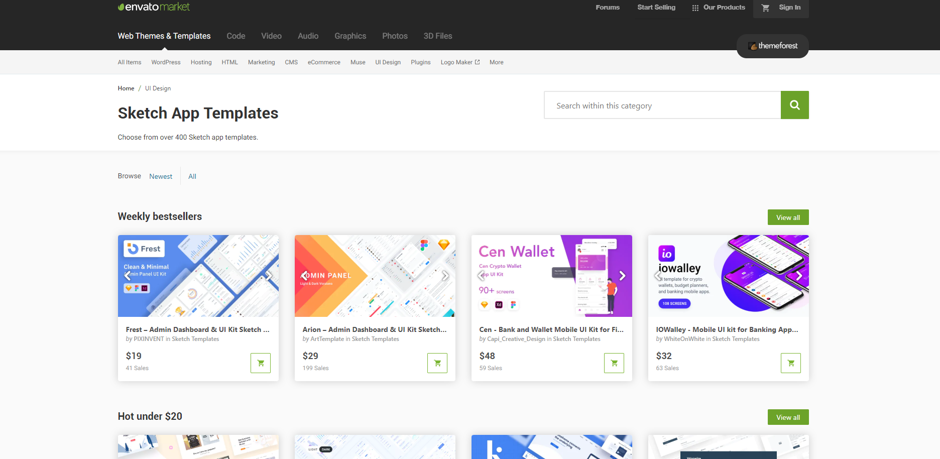Screen dimensions: 940x459
Task: Switch to the 3D Files category
Action: [x=438, y=36]
